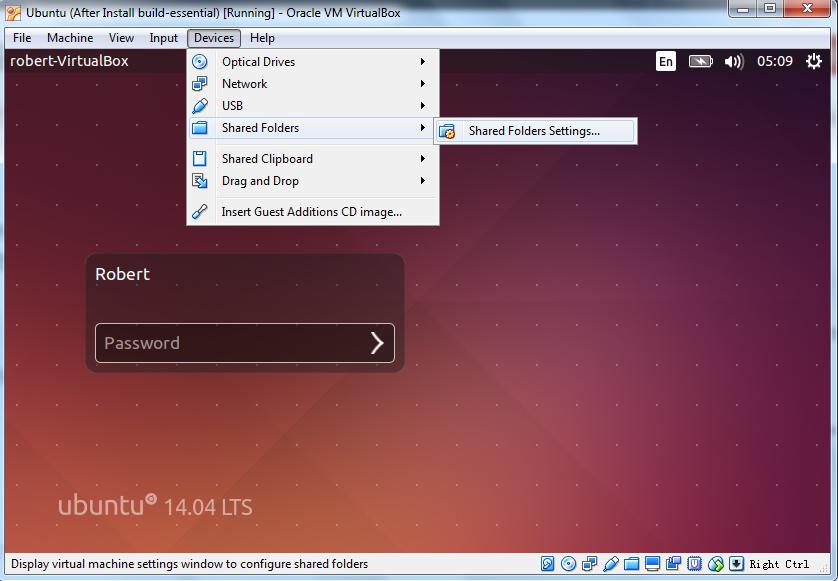The image size is (838, 581).
Task: Close the open Devices menu
Action: (x=214, y=38)
